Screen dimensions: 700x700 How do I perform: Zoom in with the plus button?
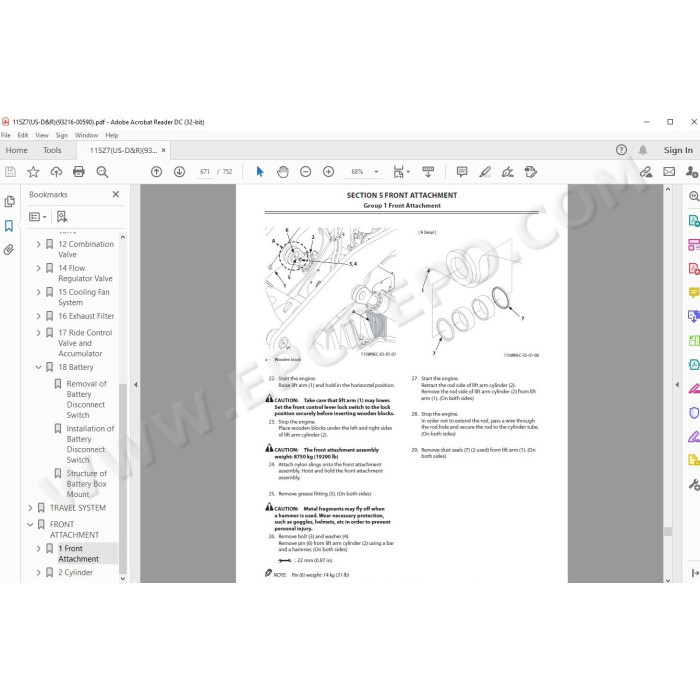pos(329,172)
